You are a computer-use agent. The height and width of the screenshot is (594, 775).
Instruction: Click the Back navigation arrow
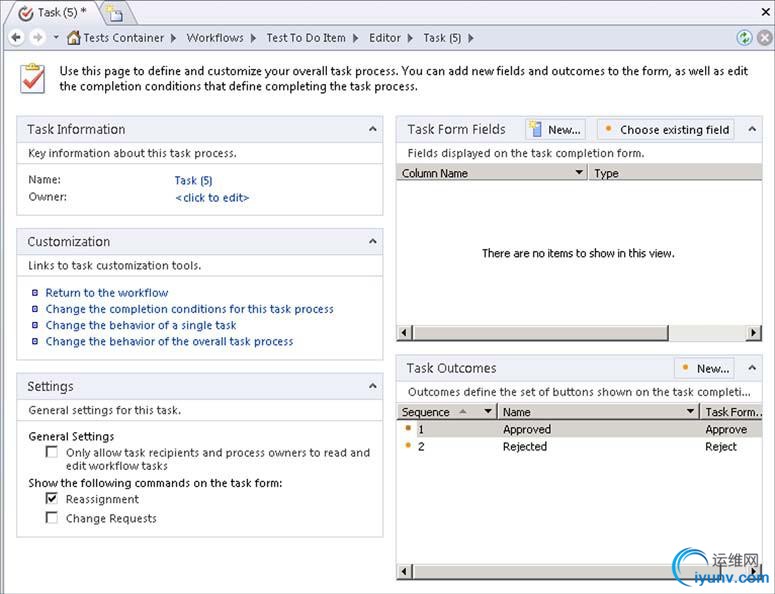pos(16,38)
